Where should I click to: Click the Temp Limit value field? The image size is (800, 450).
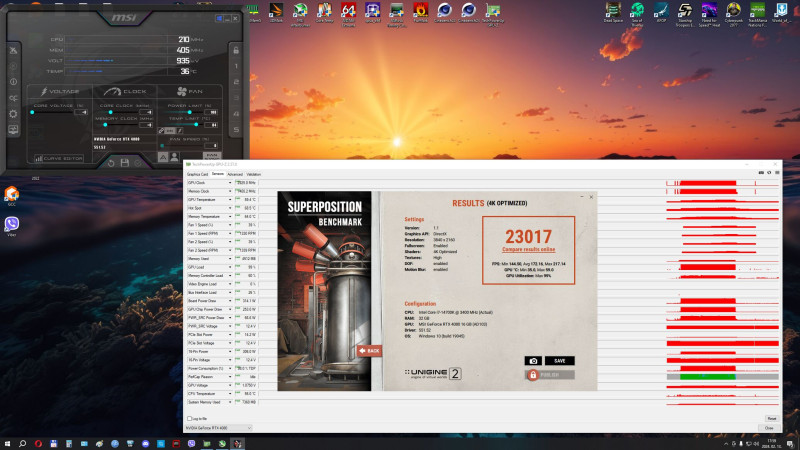pyautogui.click(x=212, y=125)
